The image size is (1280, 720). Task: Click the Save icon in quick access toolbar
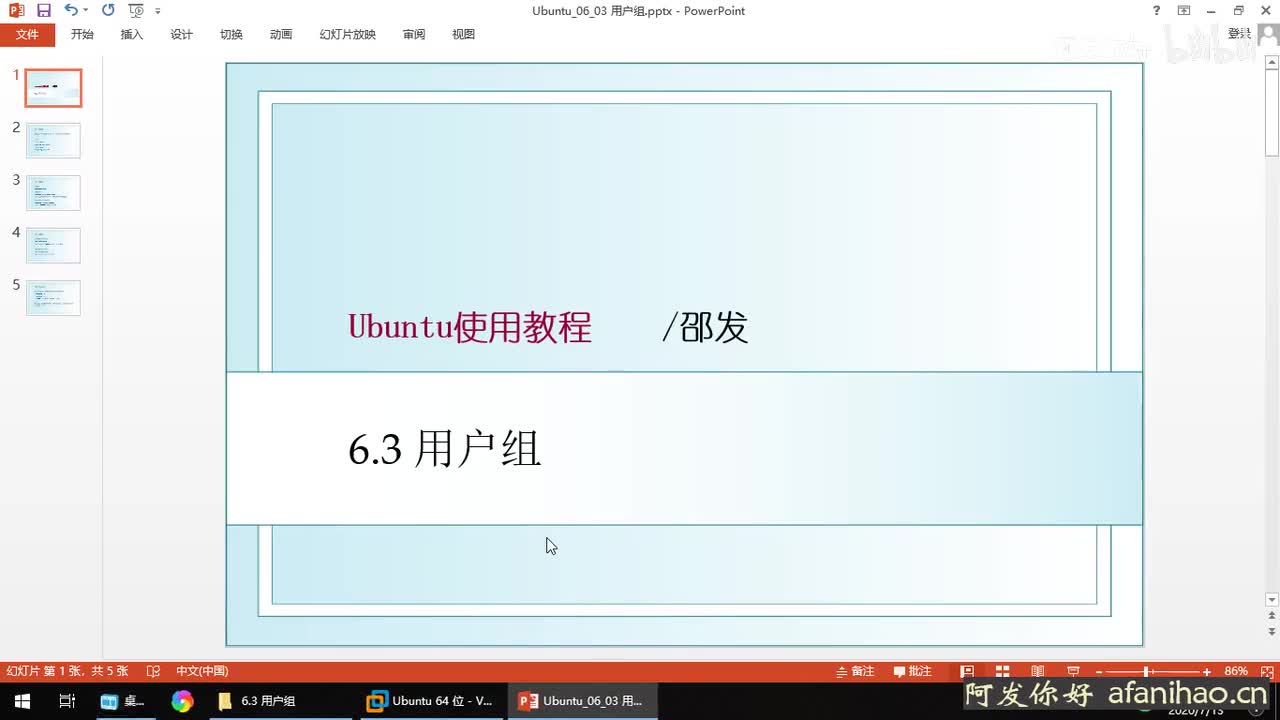tap(43, 10)
